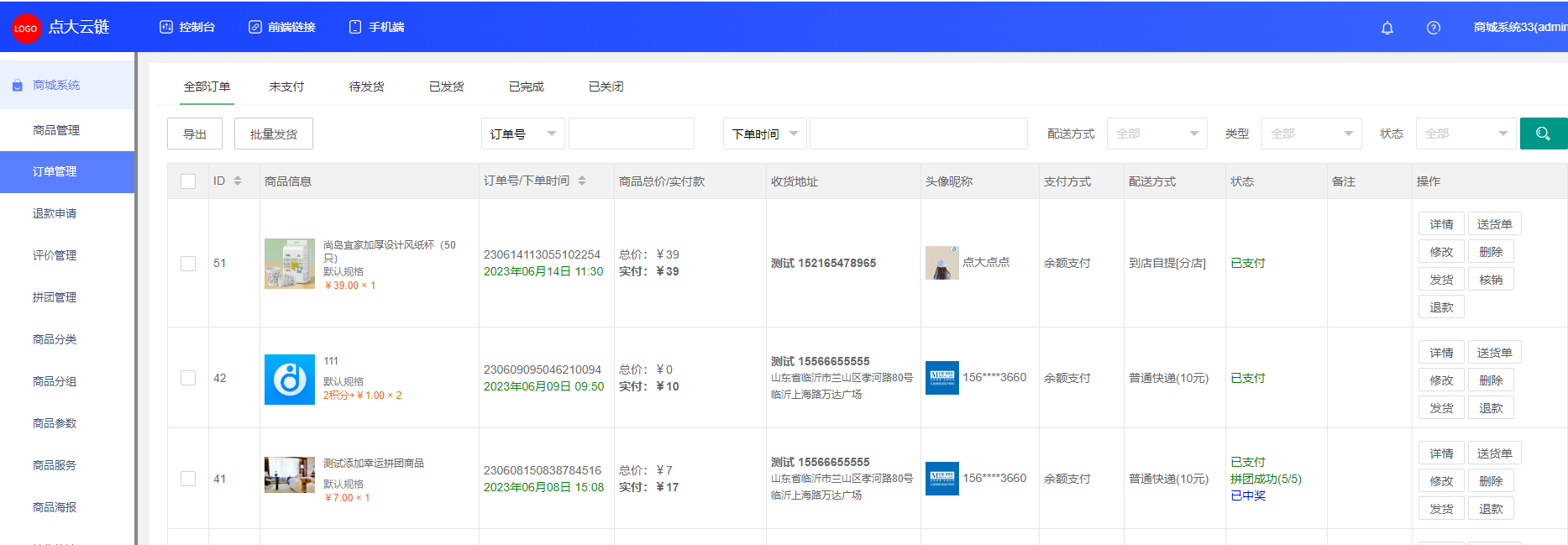1568x545 pixels.
Task: Click 发货 for order 41
Action: (x=1442, y=509)
